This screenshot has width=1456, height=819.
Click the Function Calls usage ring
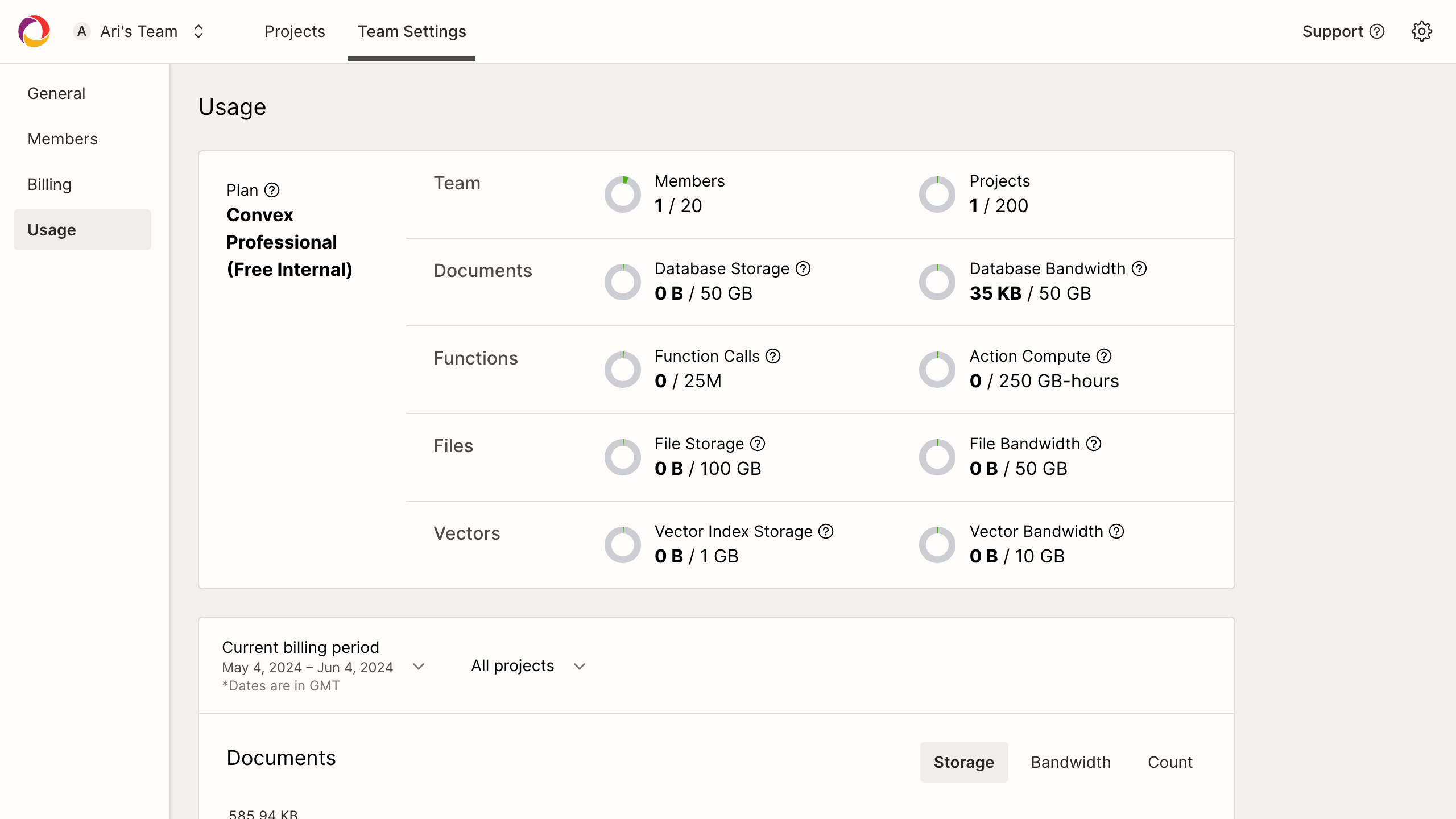coord(623,370)
